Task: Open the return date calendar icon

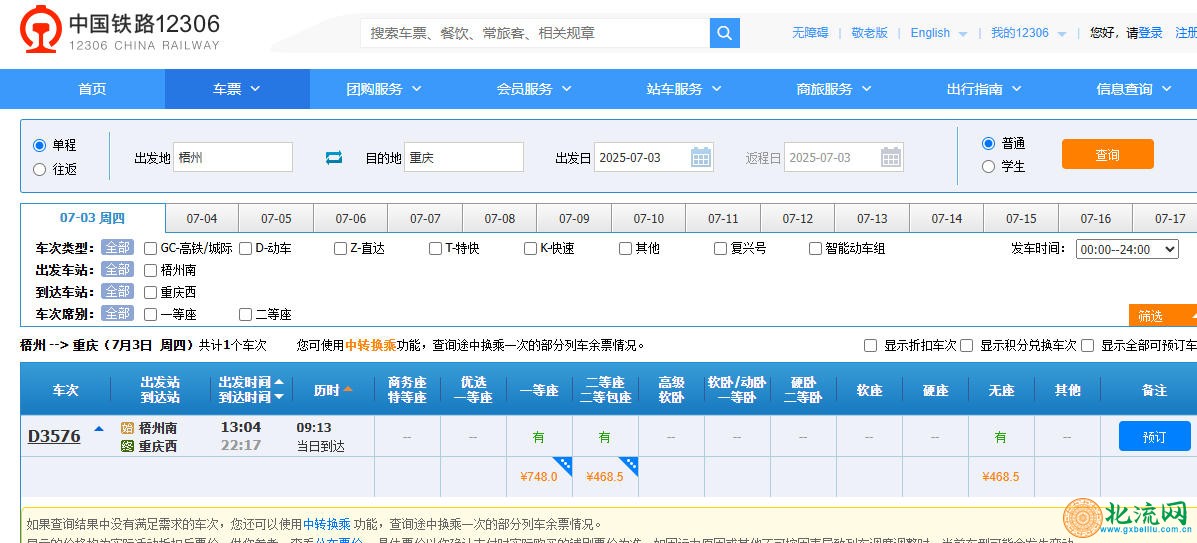Action: point(891,157)
